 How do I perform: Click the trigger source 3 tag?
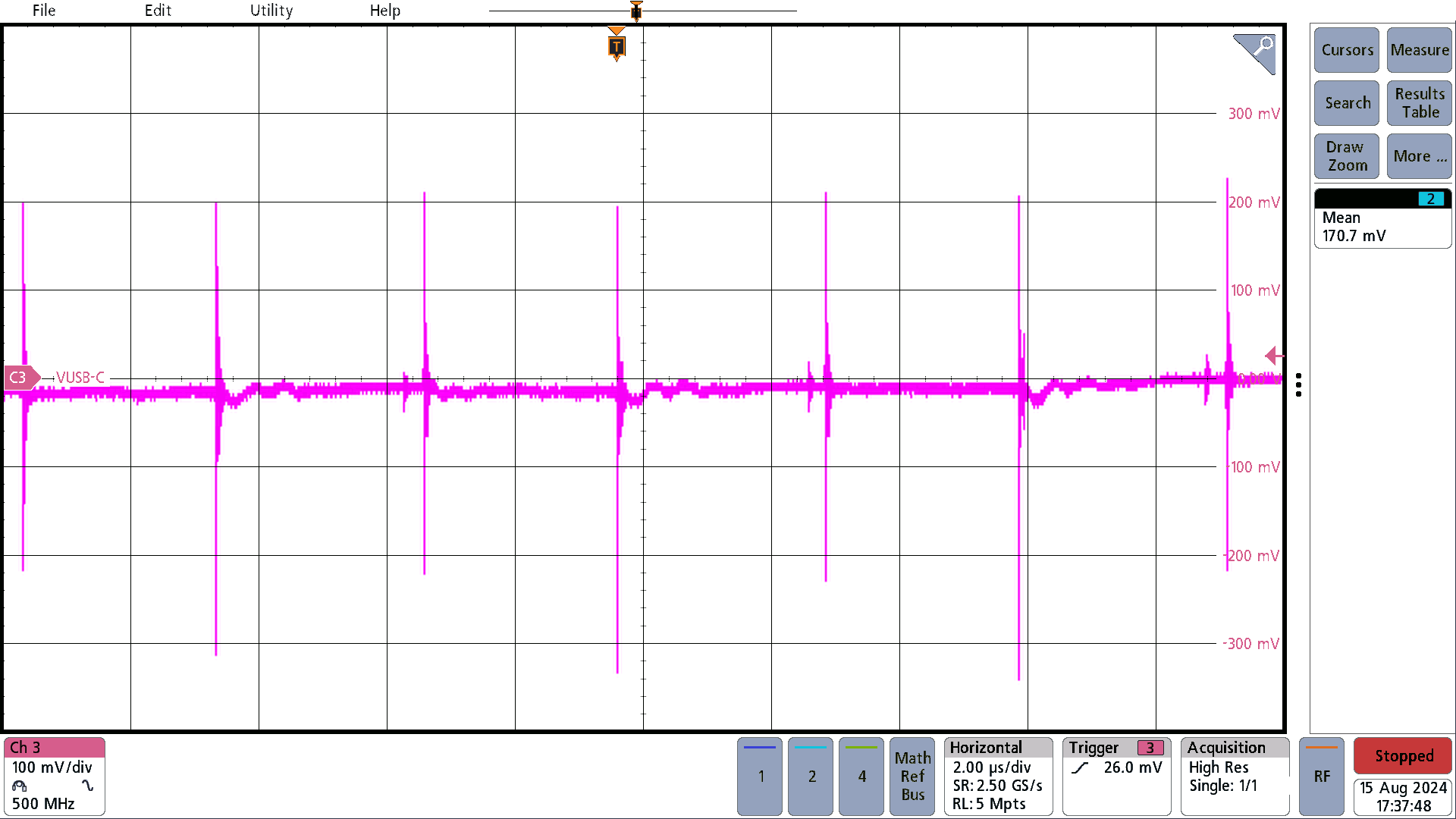click(x=1150, y=748)
